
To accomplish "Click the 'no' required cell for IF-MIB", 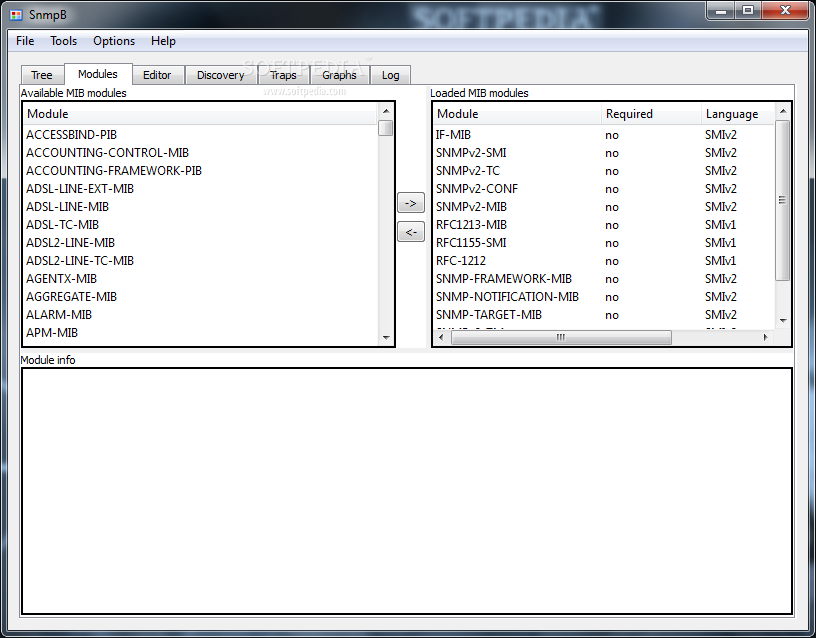I will tap(611, 135).
